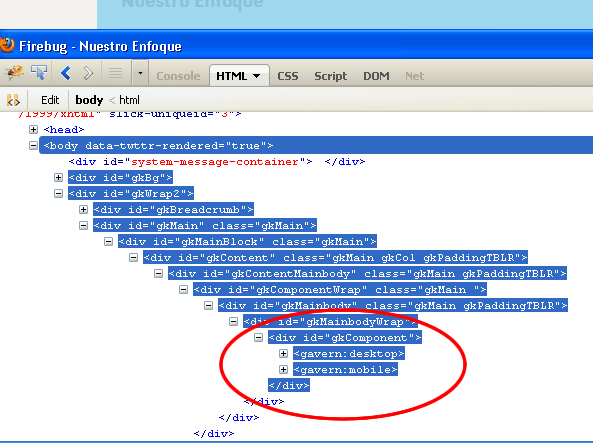Switch to the DOM tab
This screenshot has width=593, height=443.
tap(376, 76)
